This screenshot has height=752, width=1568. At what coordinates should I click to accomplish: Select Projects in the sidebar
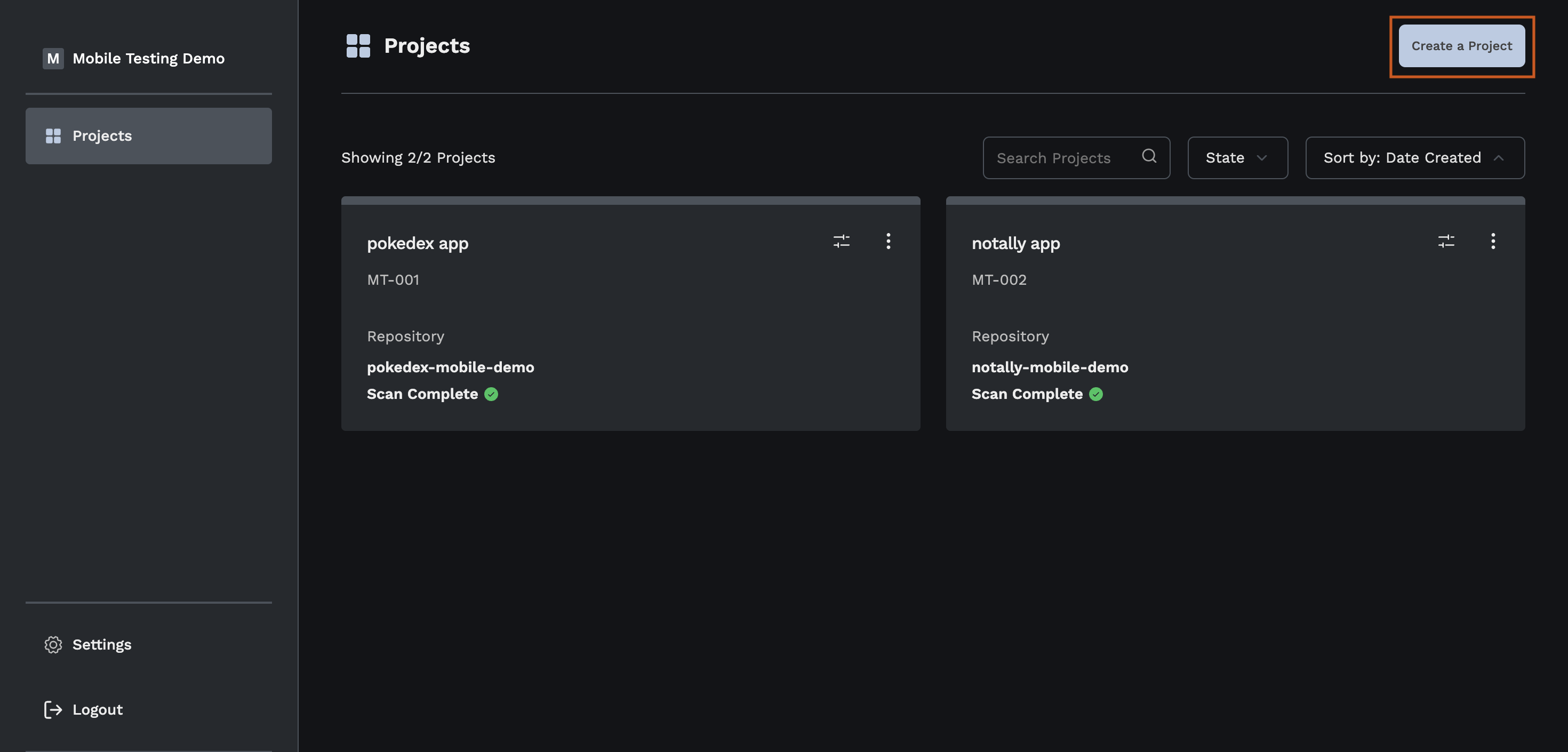pyautogui.click(x=148, y=136)
